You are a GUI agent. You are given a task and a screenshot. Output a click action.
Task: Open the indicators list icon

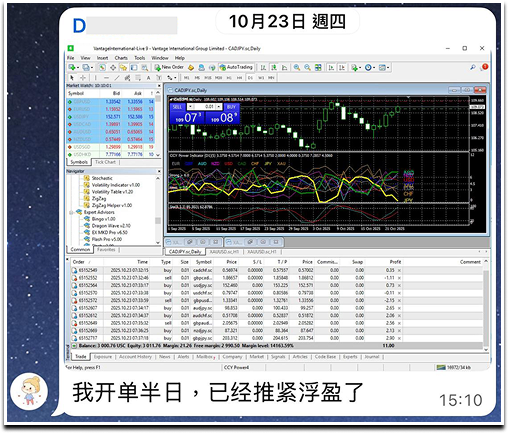click(354, 67)
